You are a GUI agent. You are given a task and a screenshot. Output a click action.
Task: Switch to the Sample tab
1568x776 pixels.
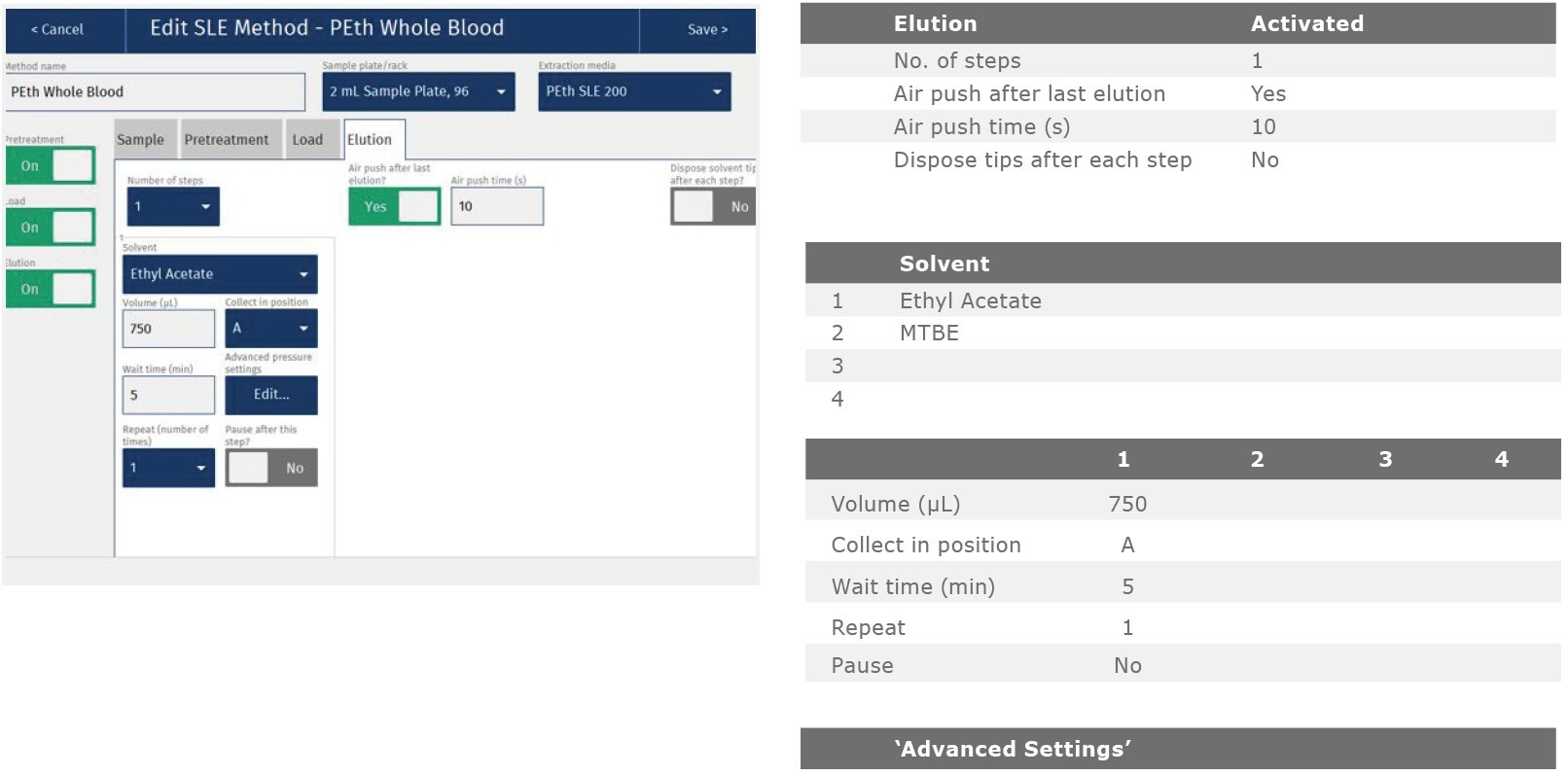142,140
